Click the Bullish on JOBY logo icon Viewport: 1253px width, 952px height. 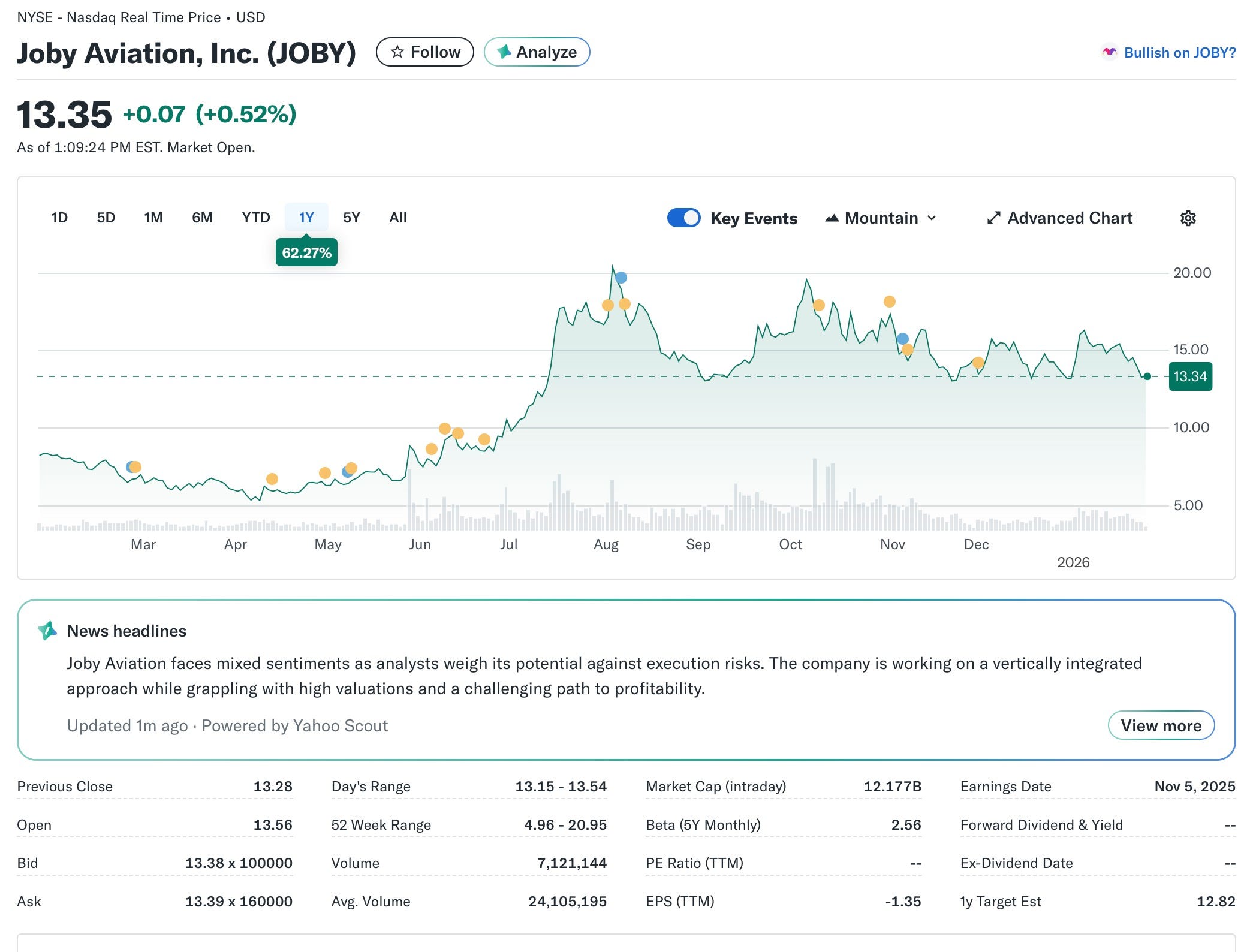(x=1109, y=53)
